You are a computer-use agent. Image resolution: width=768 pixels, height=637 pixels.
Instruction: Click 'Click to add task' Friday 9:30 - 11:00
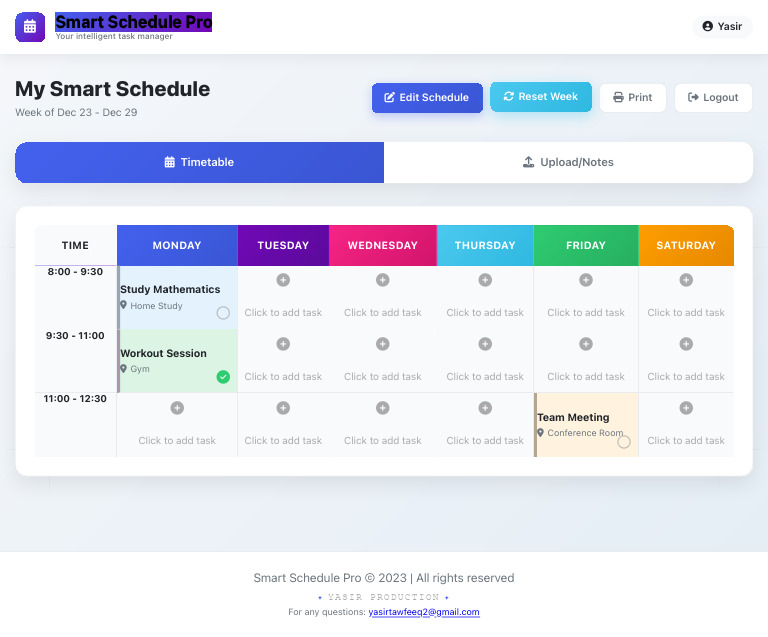(586, 377)
